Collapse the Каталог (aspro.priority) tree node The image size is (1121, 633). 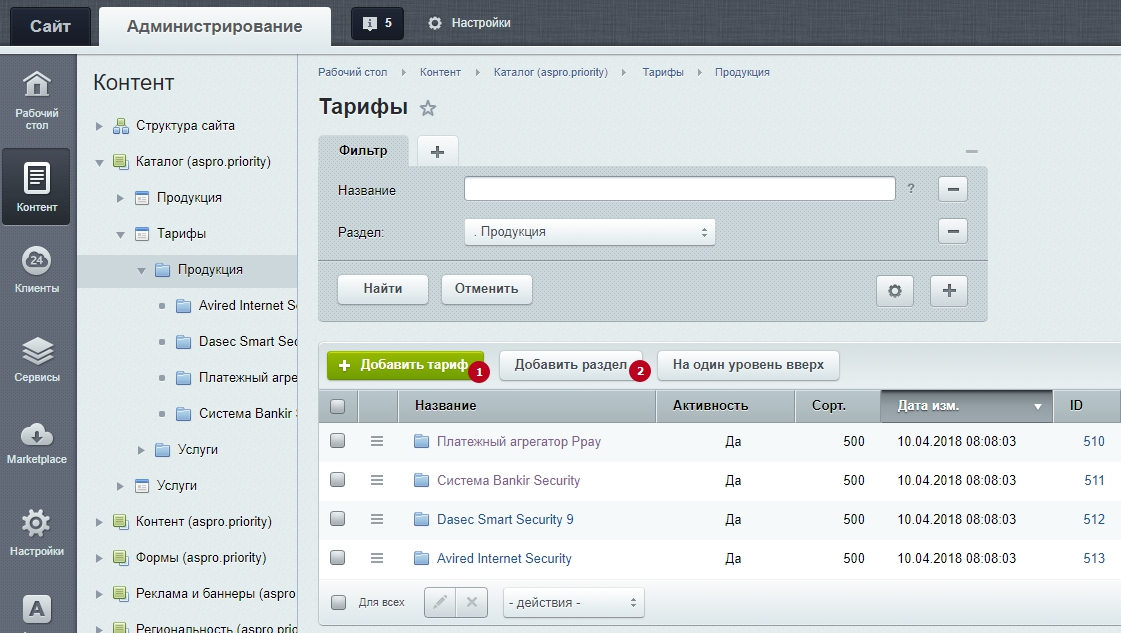99,162
